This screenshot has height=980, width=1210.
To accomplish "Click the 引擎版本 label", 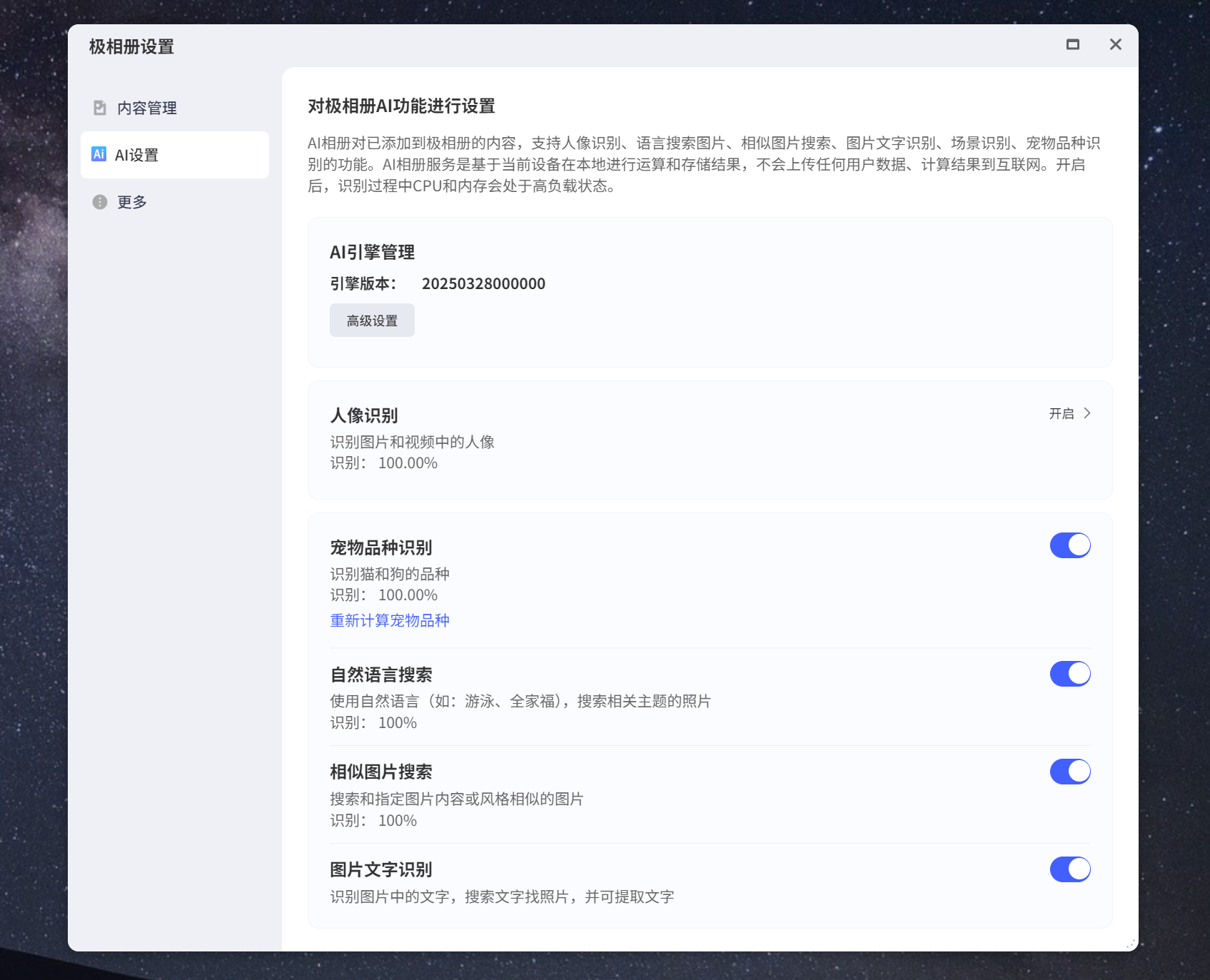I will [x=363, y=284].
